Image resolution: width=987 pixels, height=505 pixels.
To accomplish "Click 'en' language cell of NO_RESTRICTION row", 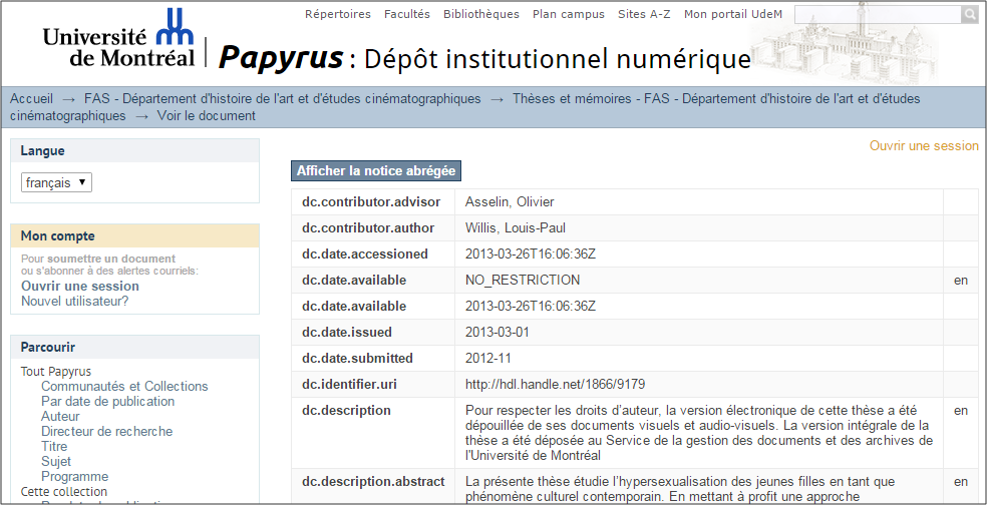I will coord(961,281).
